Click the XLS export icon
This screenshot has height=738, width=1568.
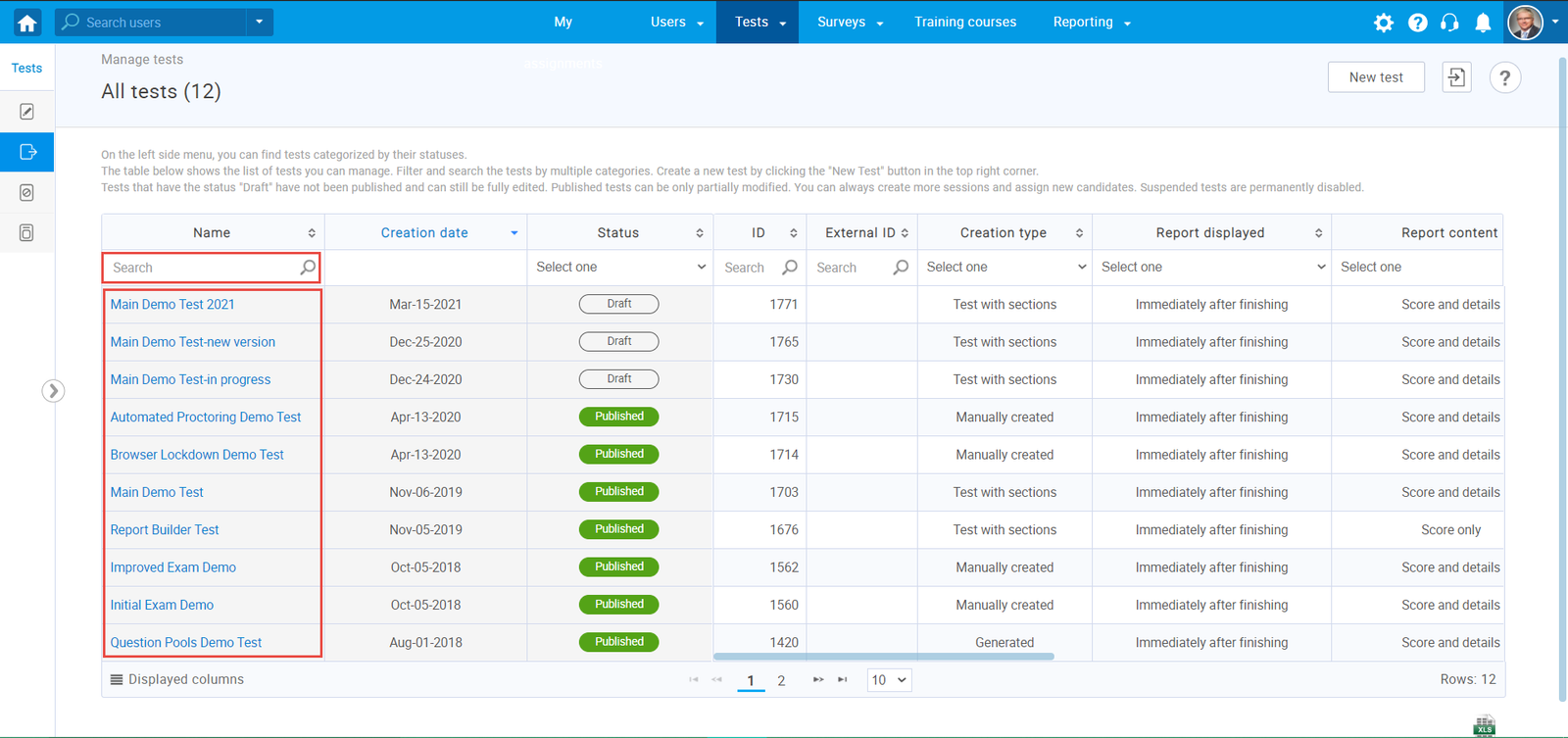[1484, 726]
